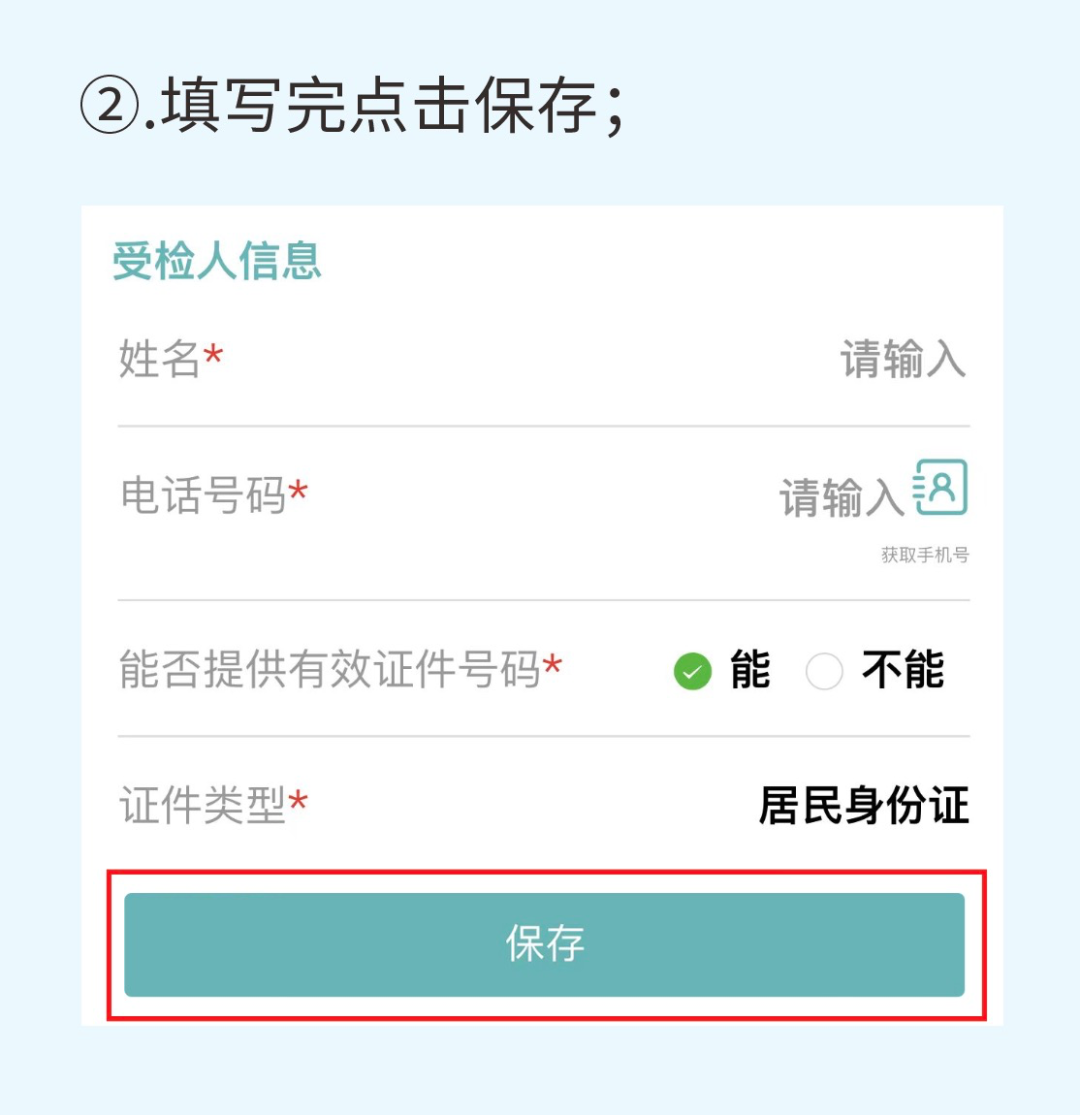The width and height of the screenshot is (1080, 1115).
Task: Click the red asterisk after 电话号码
Action: 298,491
